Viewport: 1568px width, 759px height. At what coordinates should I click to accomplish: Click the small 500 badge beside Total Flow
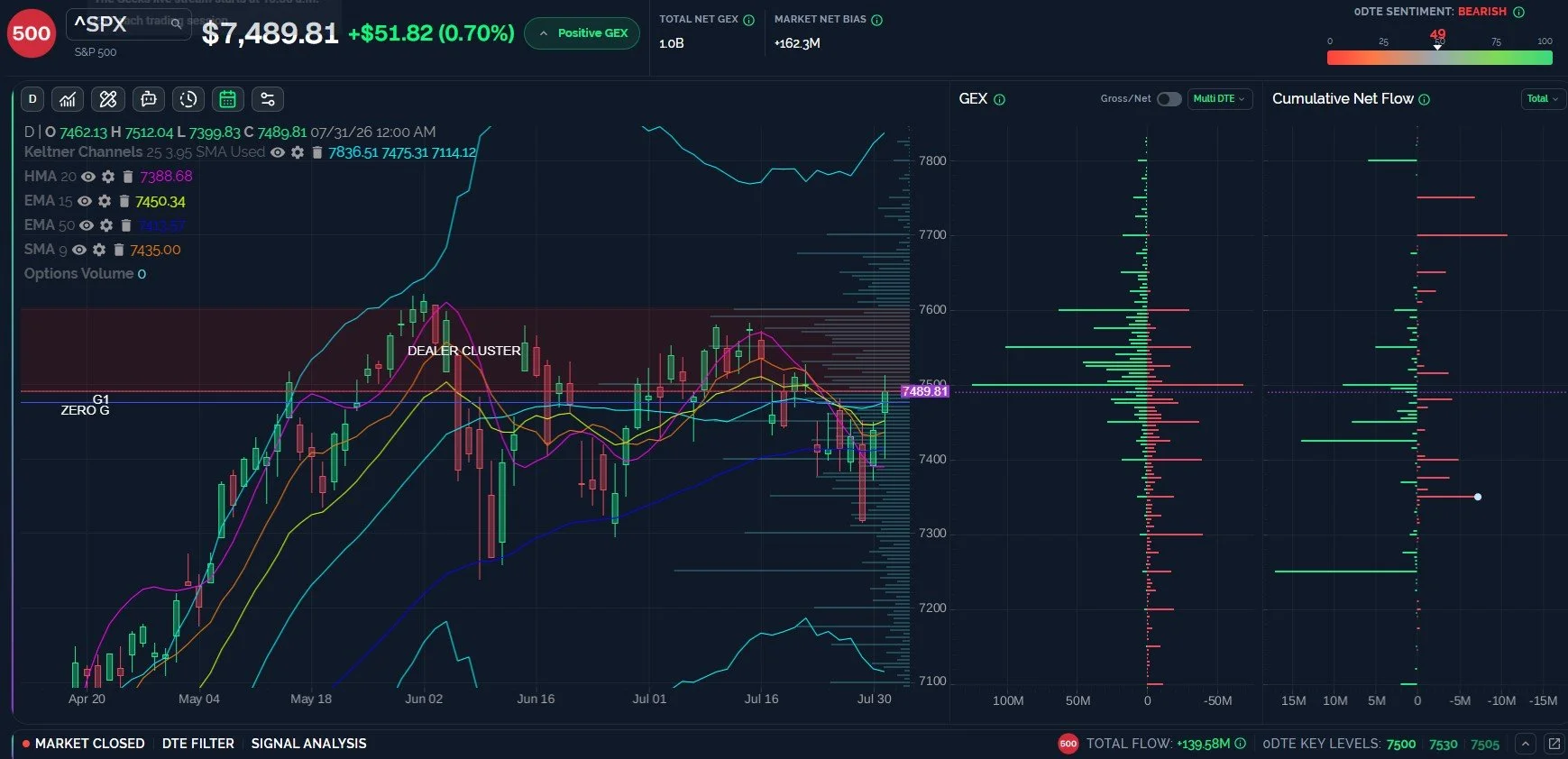[1068, 744]
